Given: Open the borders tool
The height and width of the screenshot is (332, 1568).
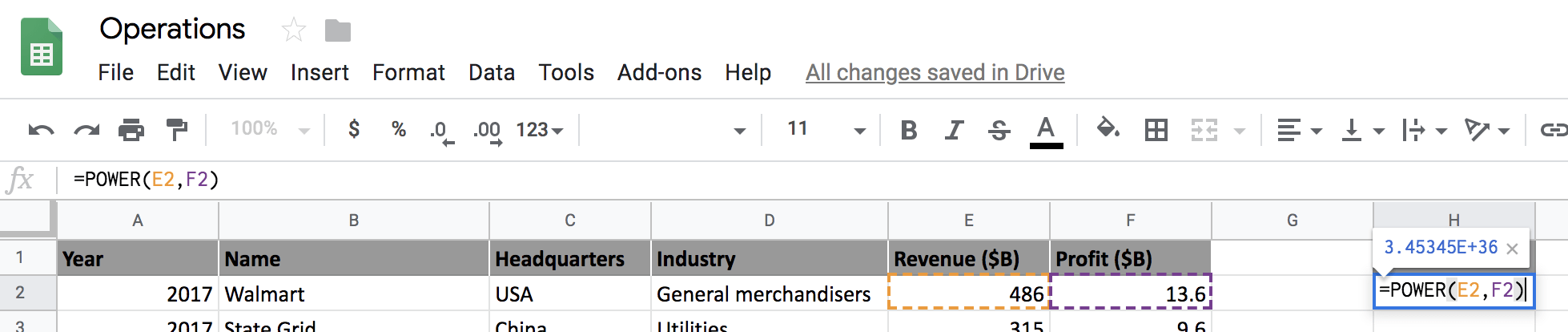Looking at the screenshot, I should (x=1156, y=130).
